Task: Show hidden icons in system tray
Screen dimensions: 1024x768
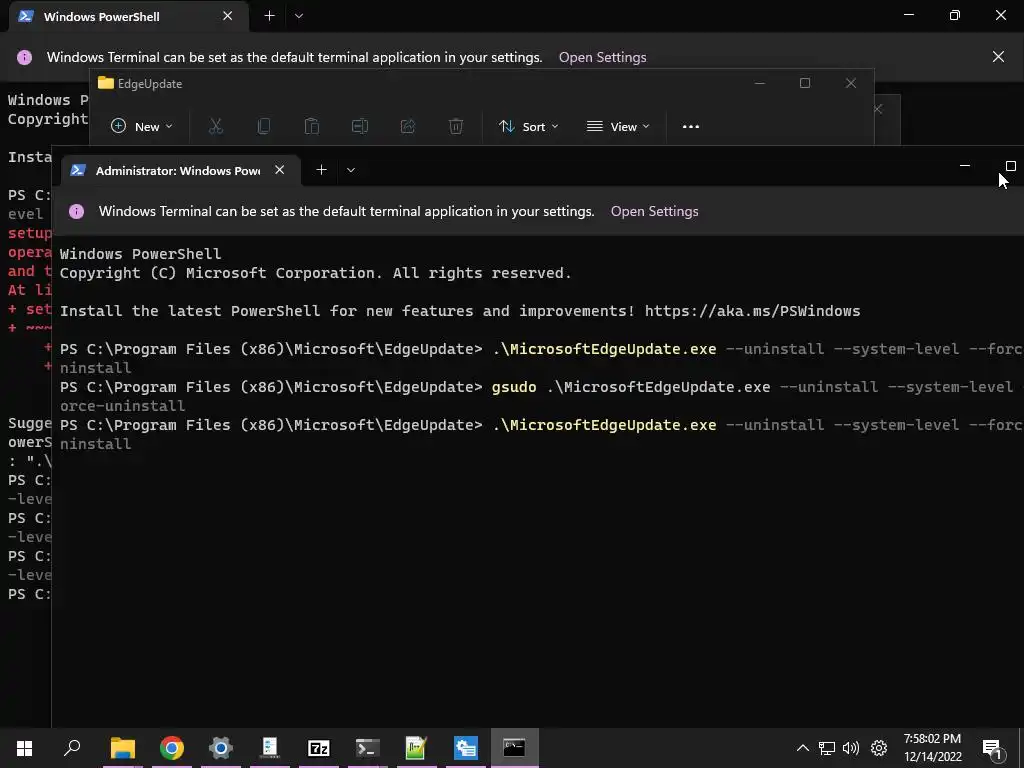Action: tap(803, 748)
